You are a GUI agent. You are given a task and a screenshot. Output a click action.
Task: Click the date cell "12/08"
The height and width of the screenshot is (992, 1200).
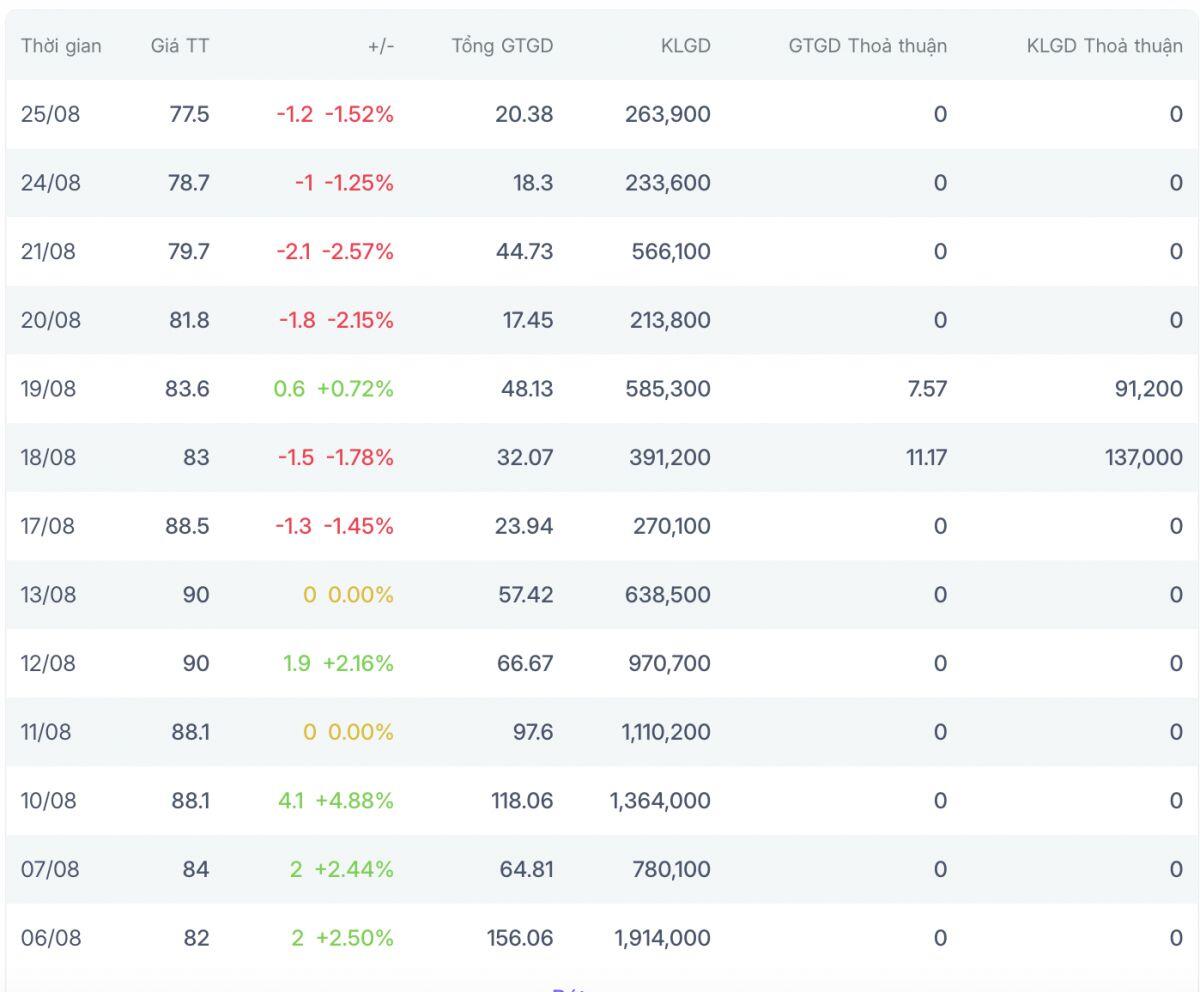48,663
